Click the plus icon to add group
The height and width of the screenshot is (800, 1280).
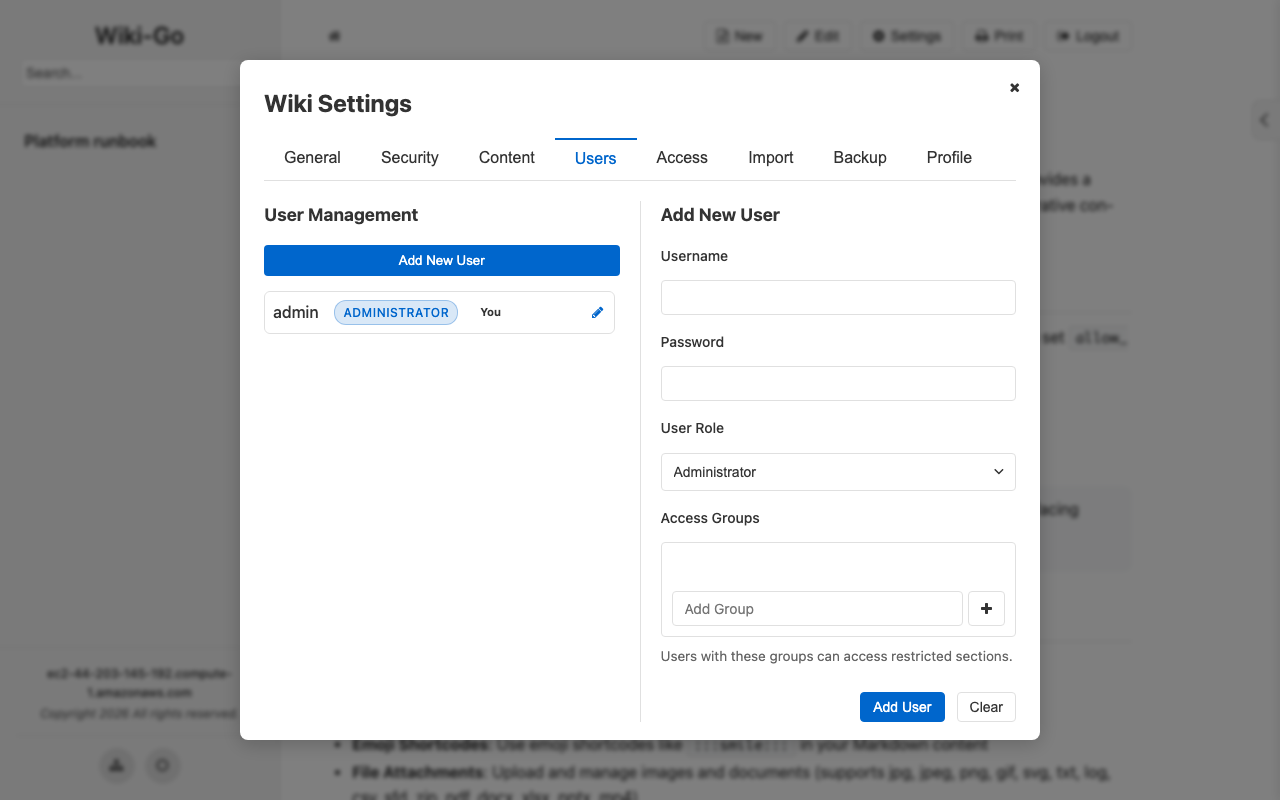[x=986, y=608]
